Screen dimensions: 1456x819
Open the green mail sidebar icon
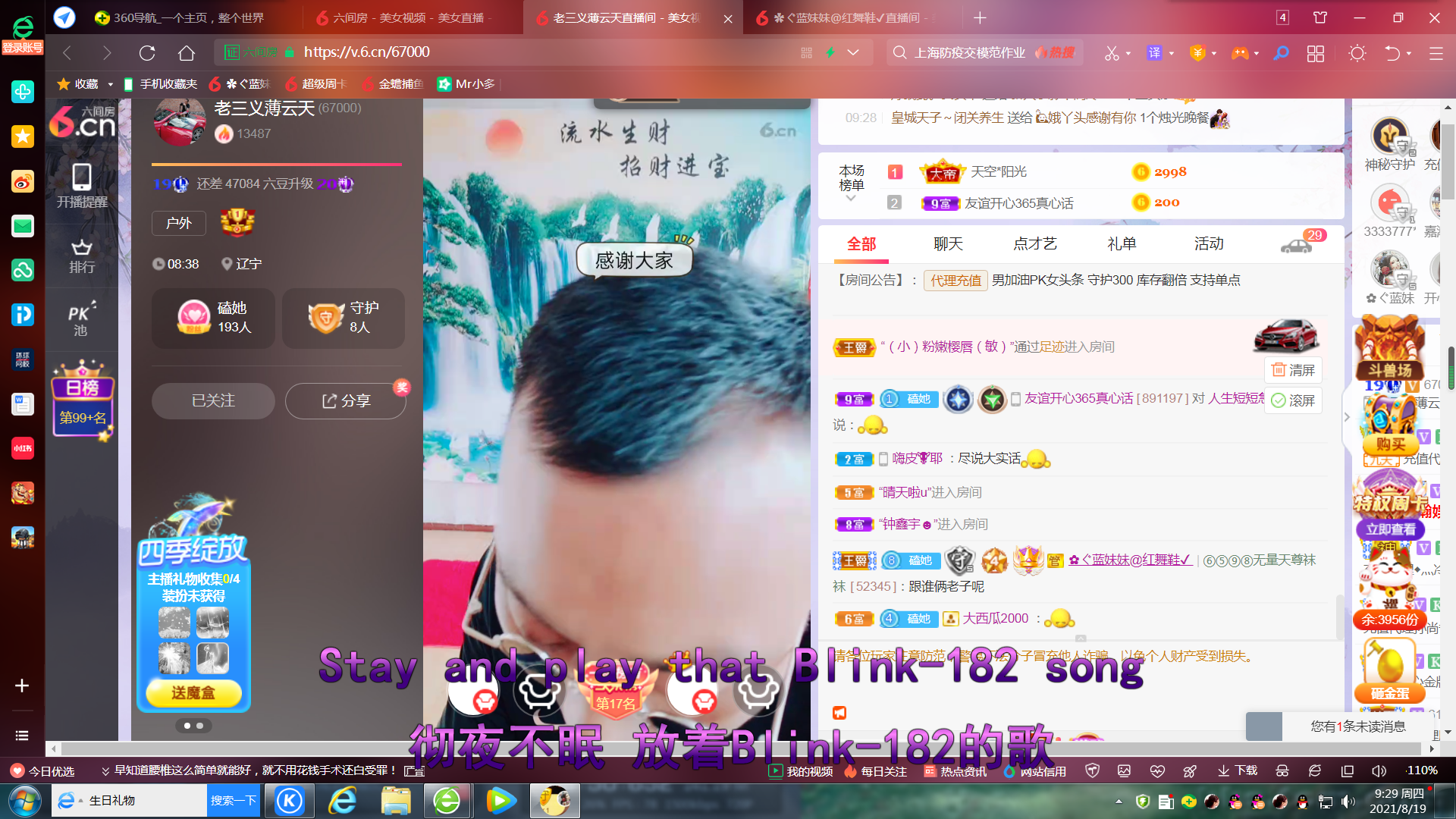tap(23, 226)
